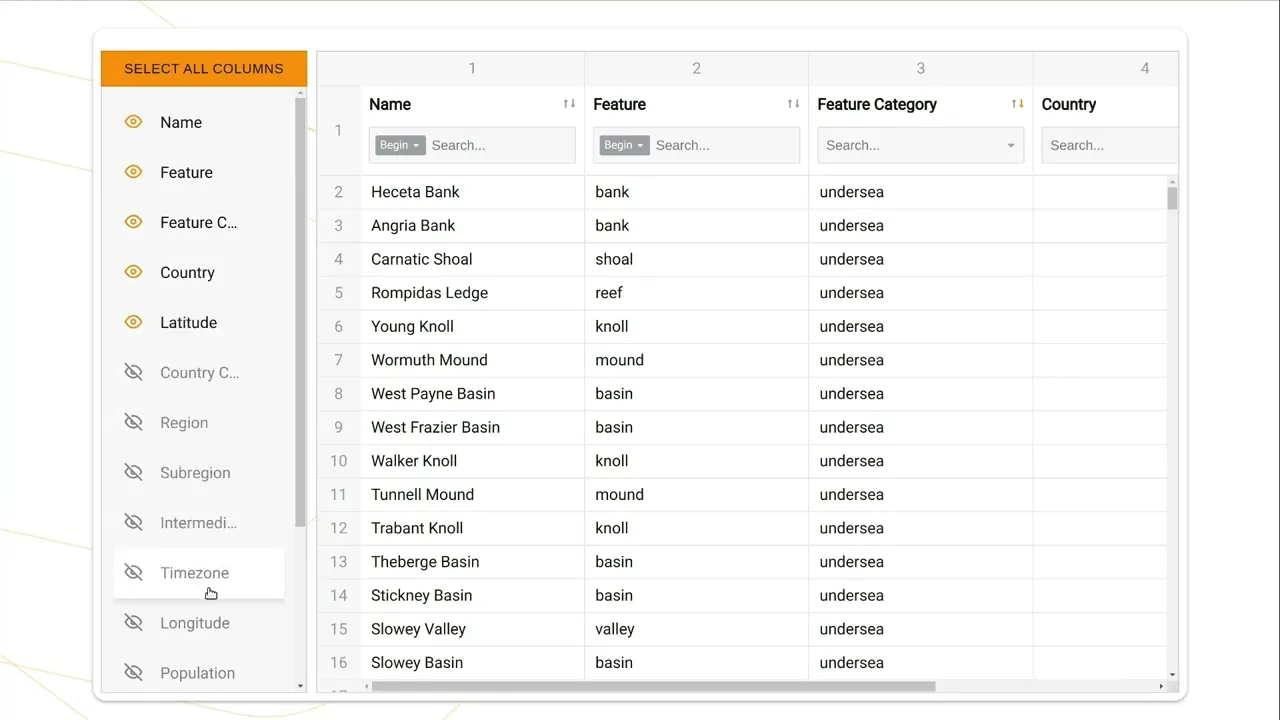Hide the Name column via eye icon
1280x720 pixels.
[x=133, y=122]
